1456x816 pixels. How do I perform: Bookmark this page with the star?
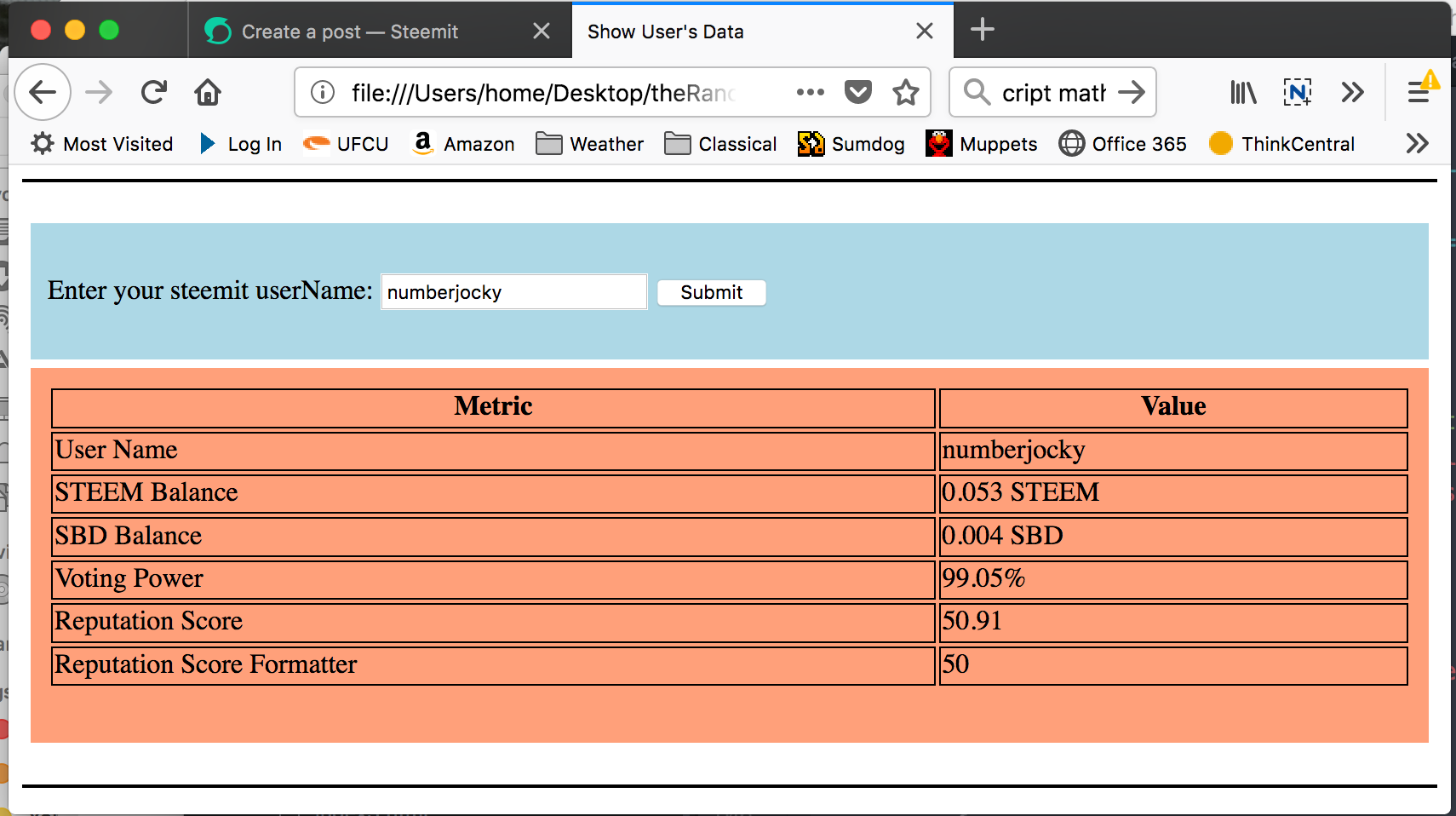tap(906, 92)
